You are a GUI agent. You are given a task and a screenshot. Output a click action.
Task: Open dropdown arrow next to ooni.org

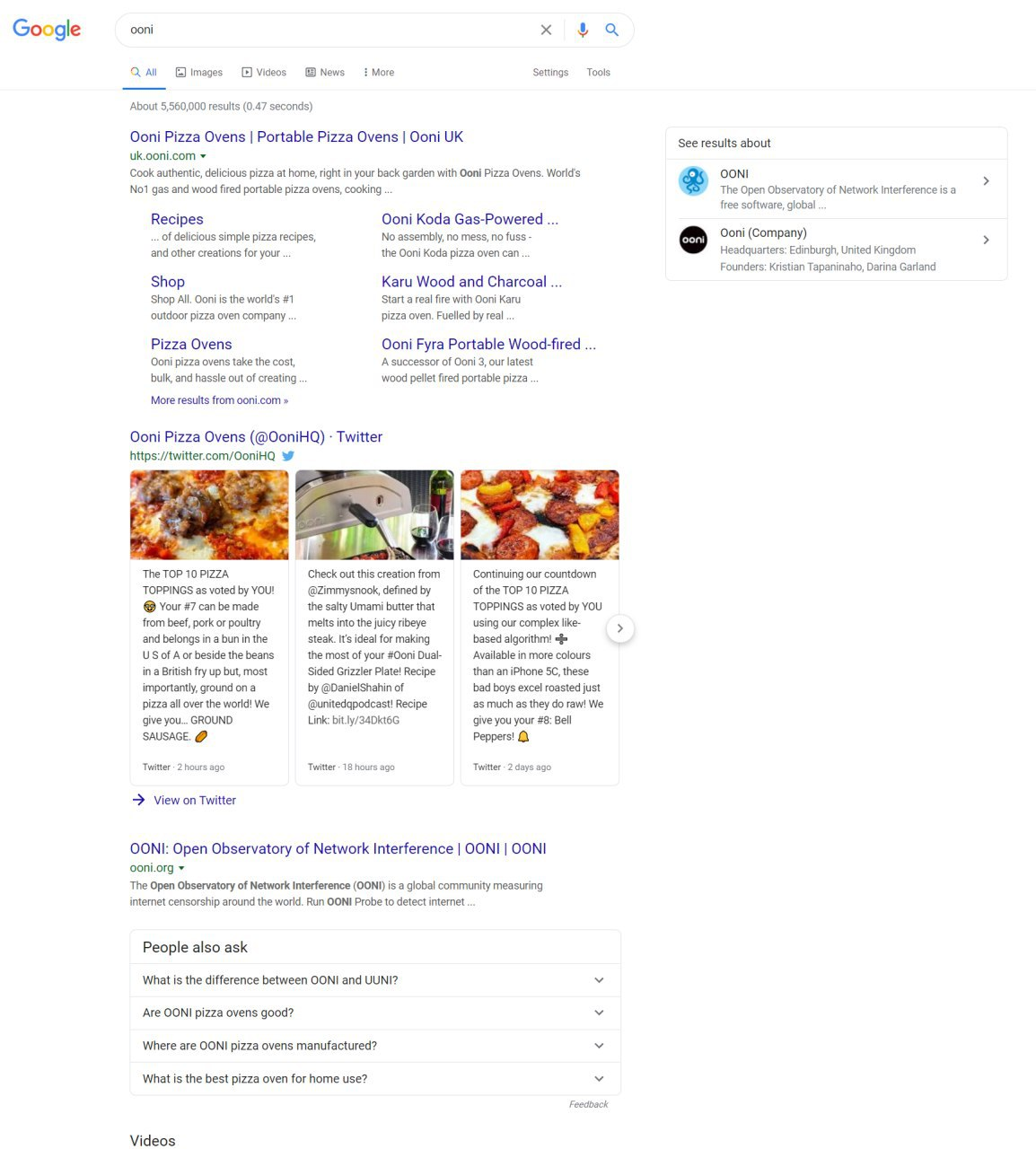pyautogui.click(x=181, y=868)
